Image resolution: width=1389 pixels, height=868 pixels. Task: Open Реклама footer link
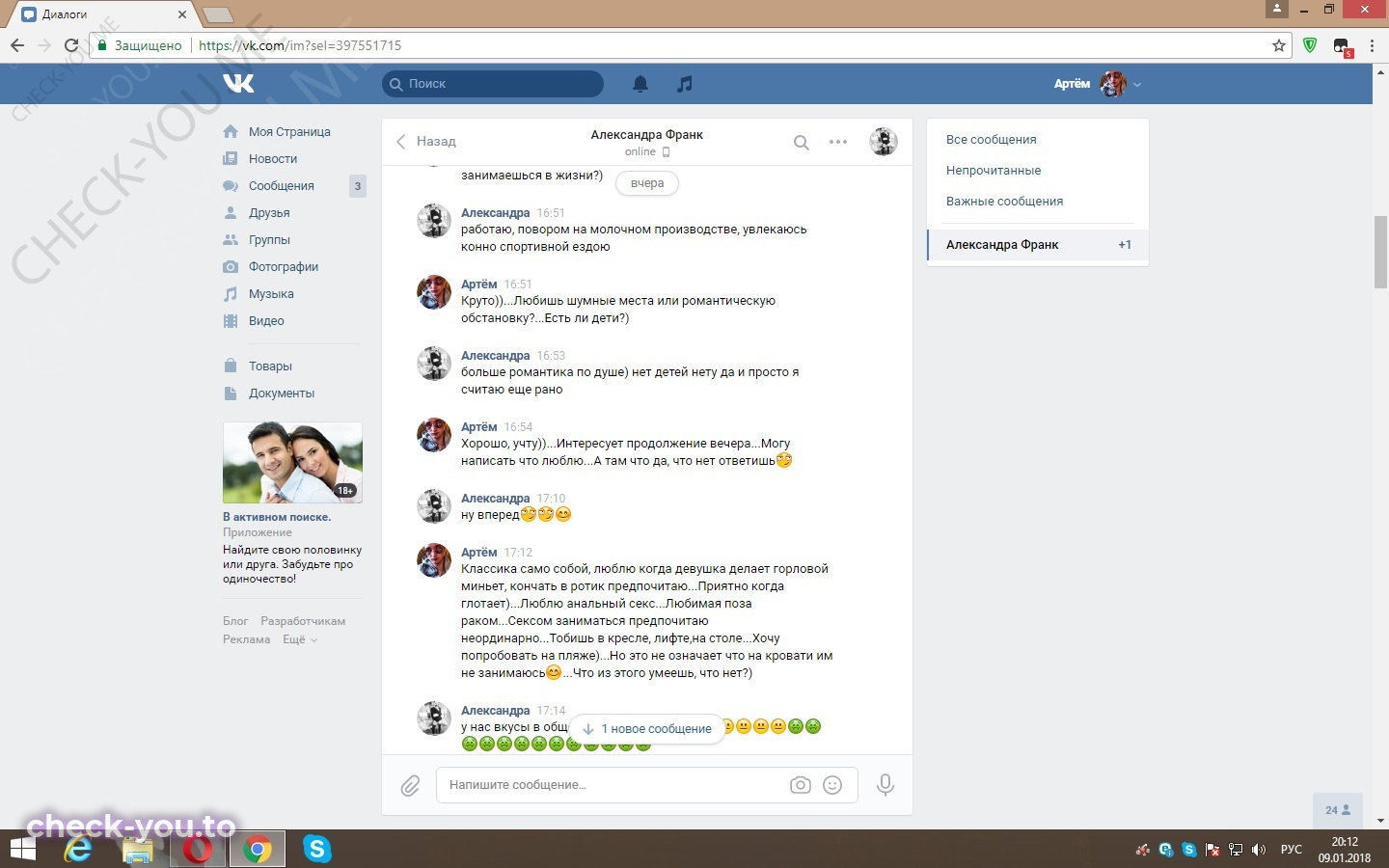point(247,639)
